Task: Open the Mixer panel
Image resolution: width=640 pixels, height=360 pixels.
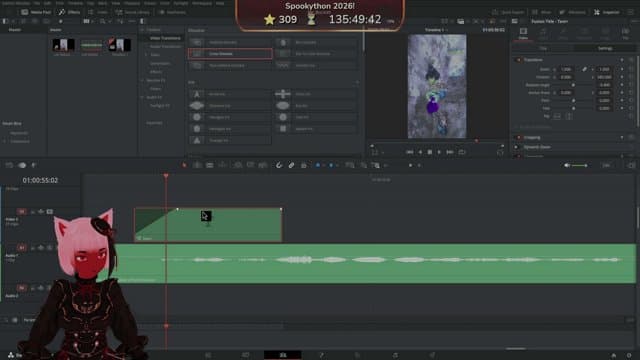Action: point(542,12)
